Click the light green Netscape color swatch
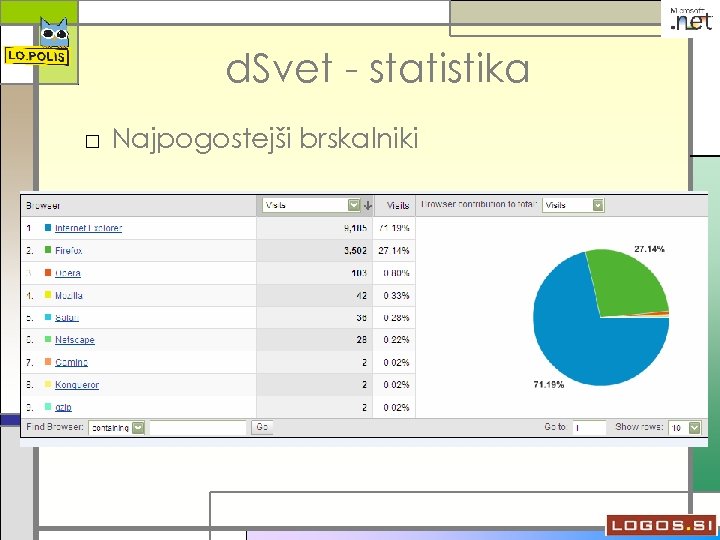The image size is (720, 540). [48, 339]
